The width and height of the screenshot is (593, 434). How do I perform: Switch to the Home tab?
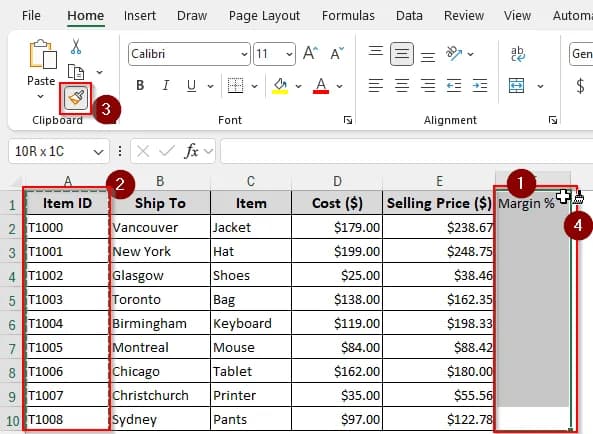(x=86, y=16)
